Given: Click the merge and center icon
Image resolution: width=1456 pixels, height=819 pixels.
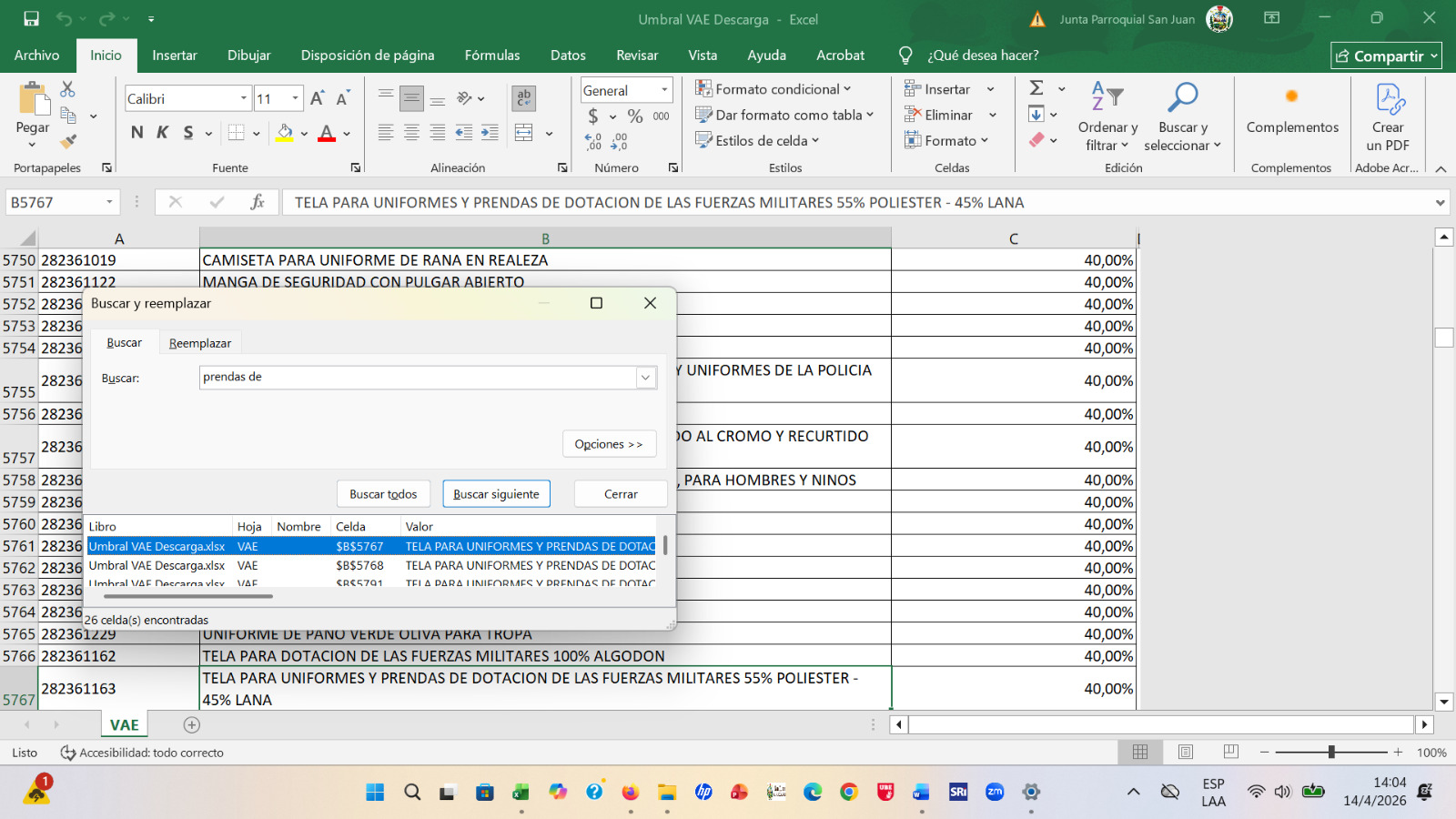Looking at the screenshot, I should [x=524, y=133].
